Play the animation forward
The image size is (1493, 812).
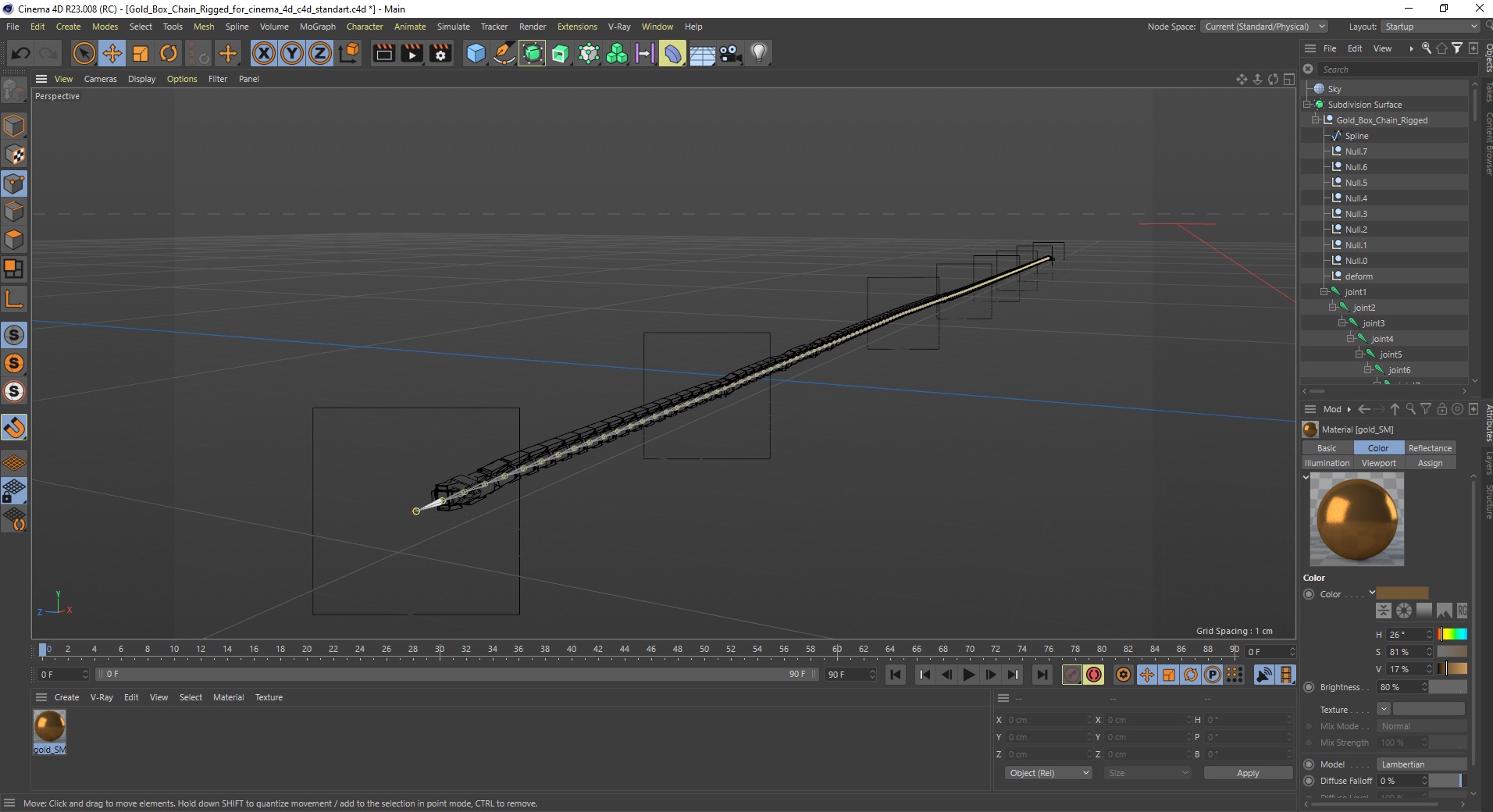[x=969, y=675]
